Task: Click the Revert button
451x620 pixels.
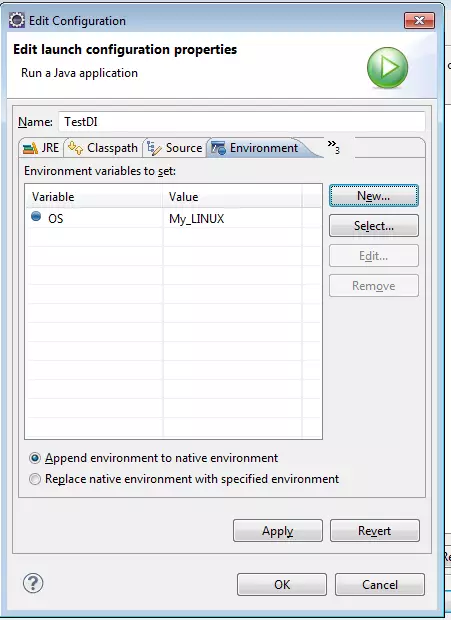Action: 375,531
